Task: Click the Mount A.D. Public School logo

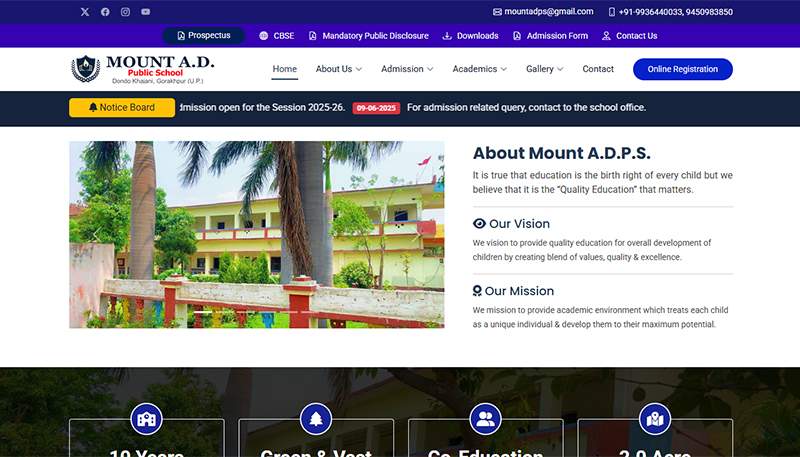Action: coord(142,69)
